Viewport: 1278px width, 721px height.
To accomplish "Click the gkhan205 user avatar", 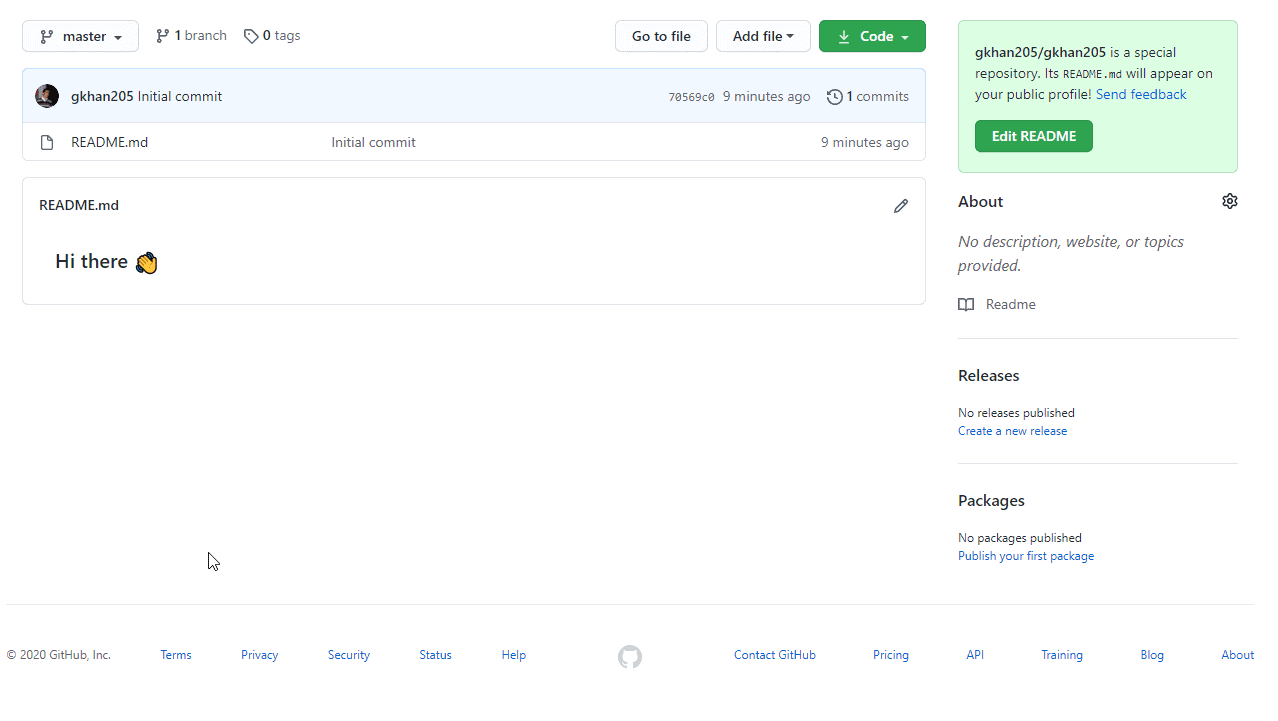I will click(47, 96).
